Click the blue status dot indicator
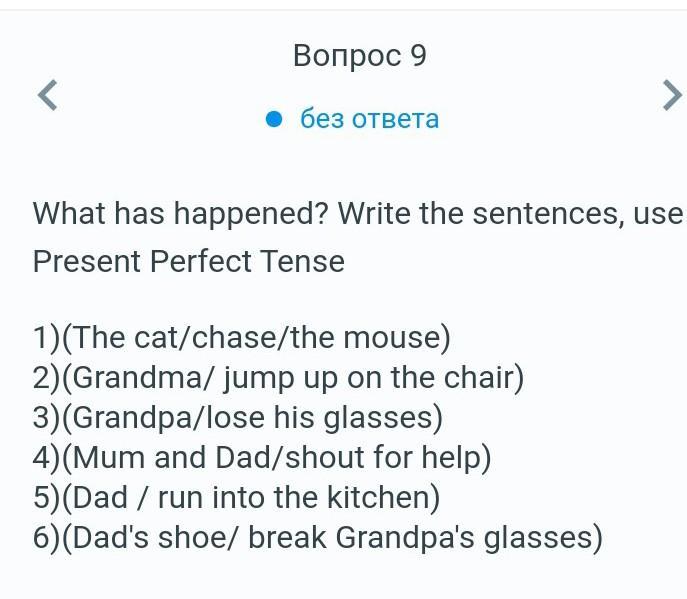687x599 pixels. (x=274, y=119)
